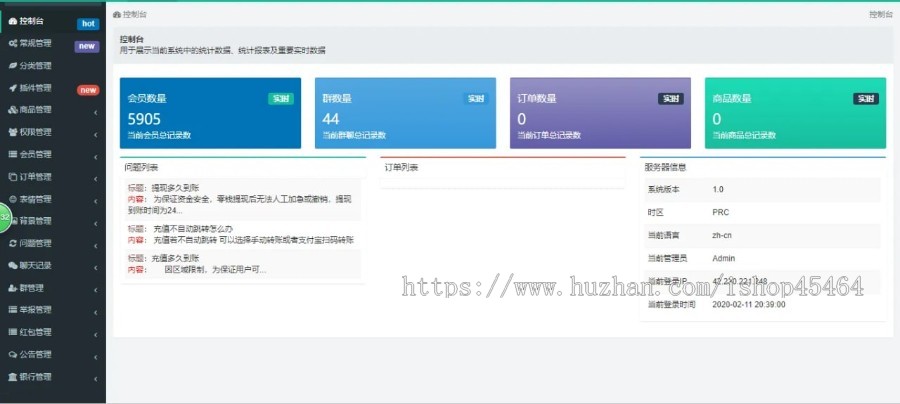900x404 pixels.
Task: Click the 常规管理 gears icon
Action: pyautogui.click(x=13, y=43)
